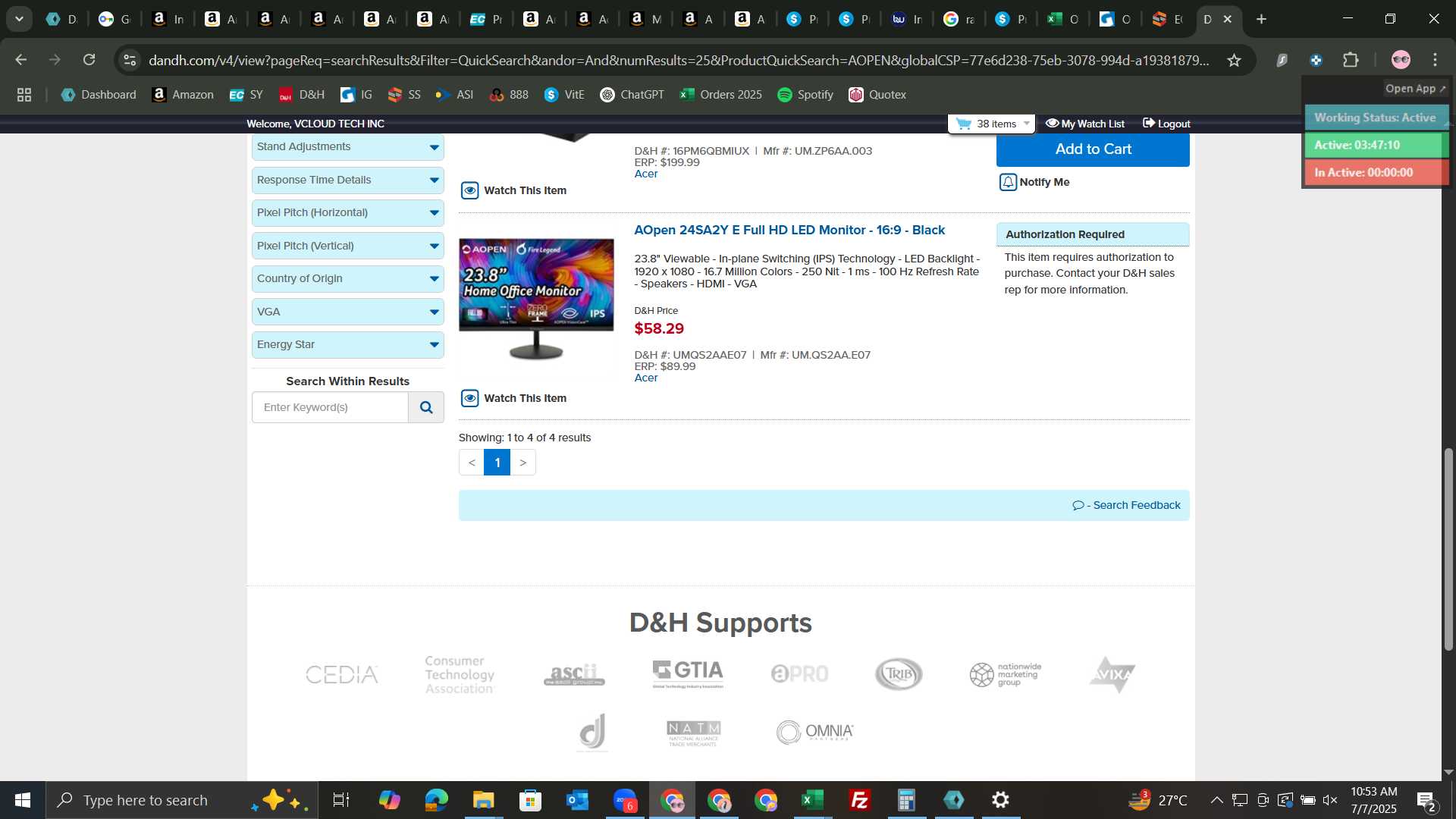Open AOpen 24SA2Y E Full HD monitor link

click(x=789, y=231)
